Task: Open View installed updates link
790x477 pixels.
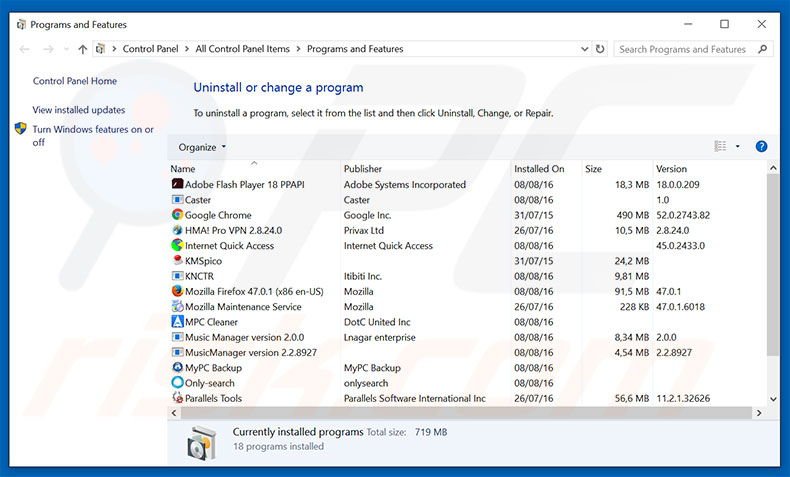Action: (x=79, y=109)
